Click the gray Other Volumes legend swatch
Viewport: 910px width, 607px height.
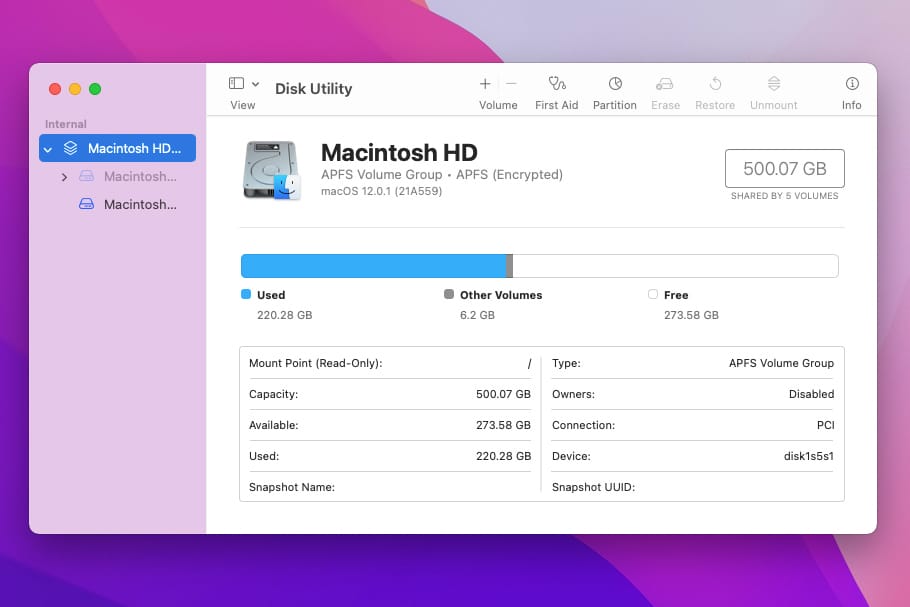coord(449,294)
